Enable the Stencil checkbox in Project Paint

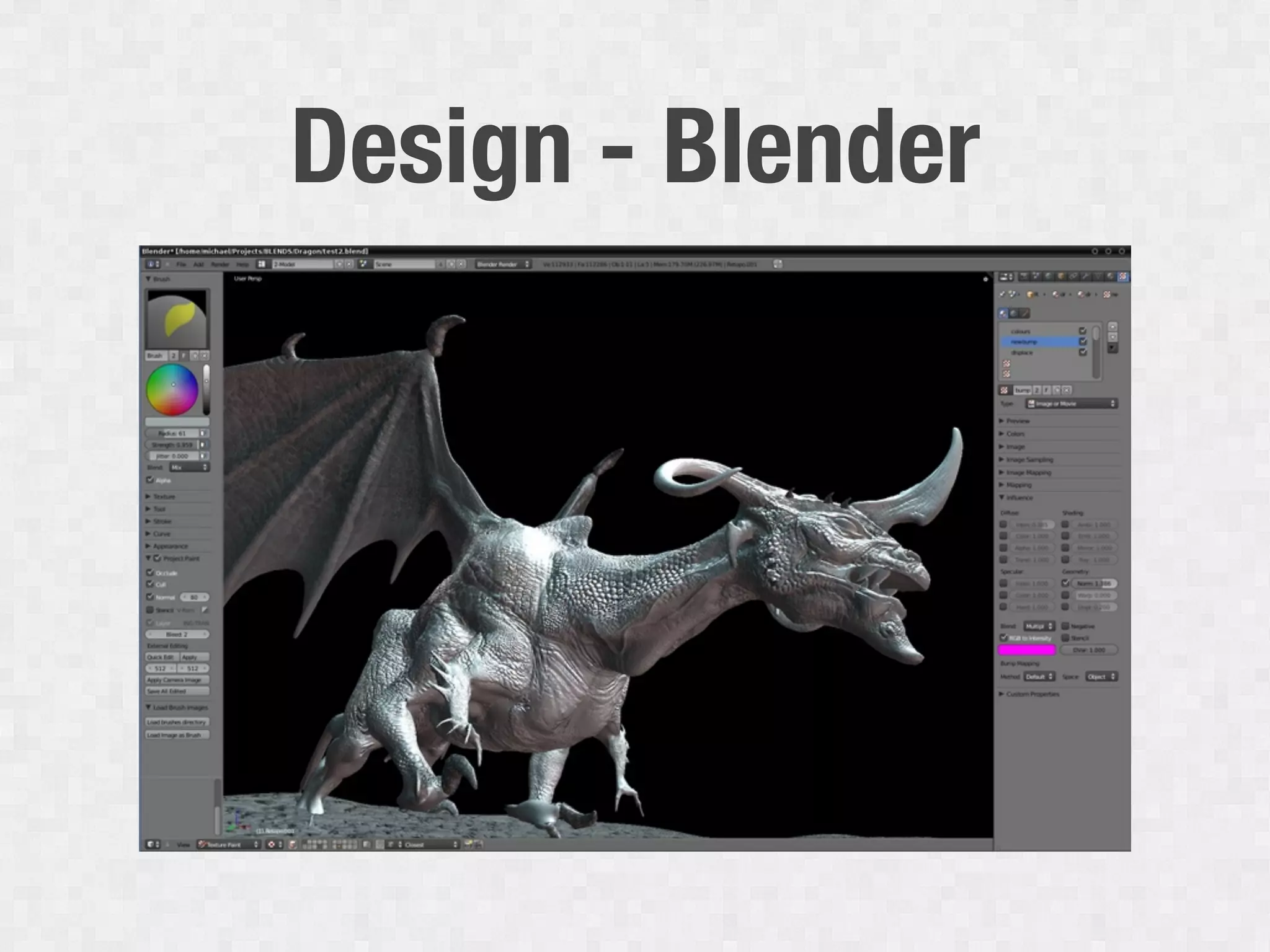click(x=150, y=610)
